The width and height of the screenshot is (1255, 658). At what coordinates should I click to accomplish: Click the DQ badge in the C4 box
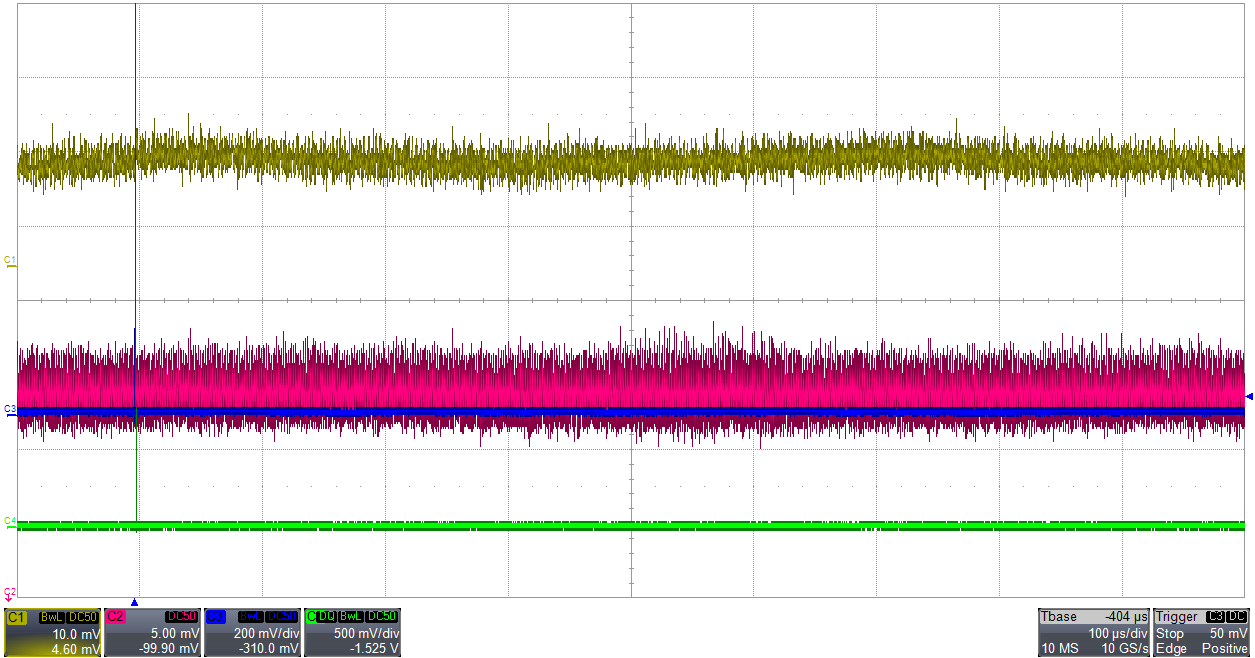(x=327, y=617)
